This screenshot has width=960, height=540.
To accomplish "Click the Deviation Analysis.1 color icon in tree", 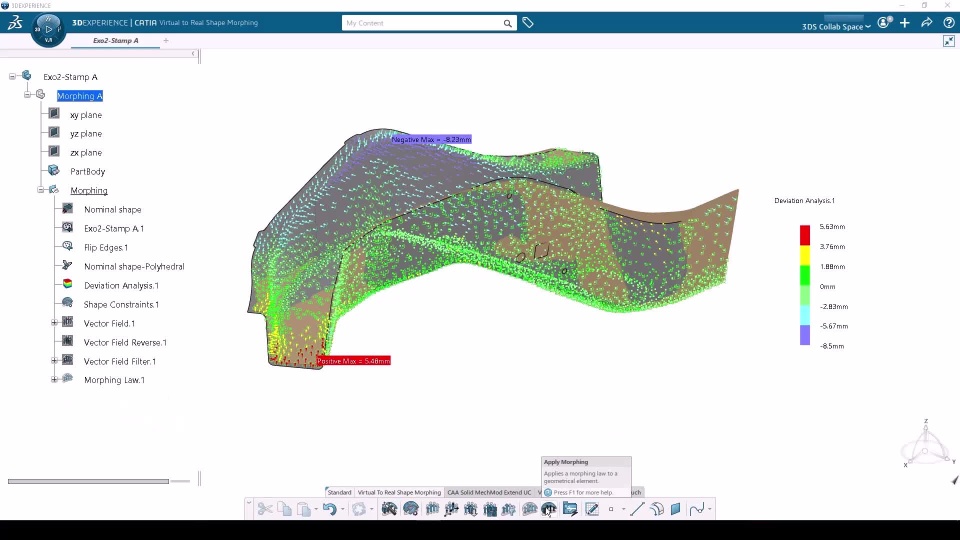I will click(67, 284).
